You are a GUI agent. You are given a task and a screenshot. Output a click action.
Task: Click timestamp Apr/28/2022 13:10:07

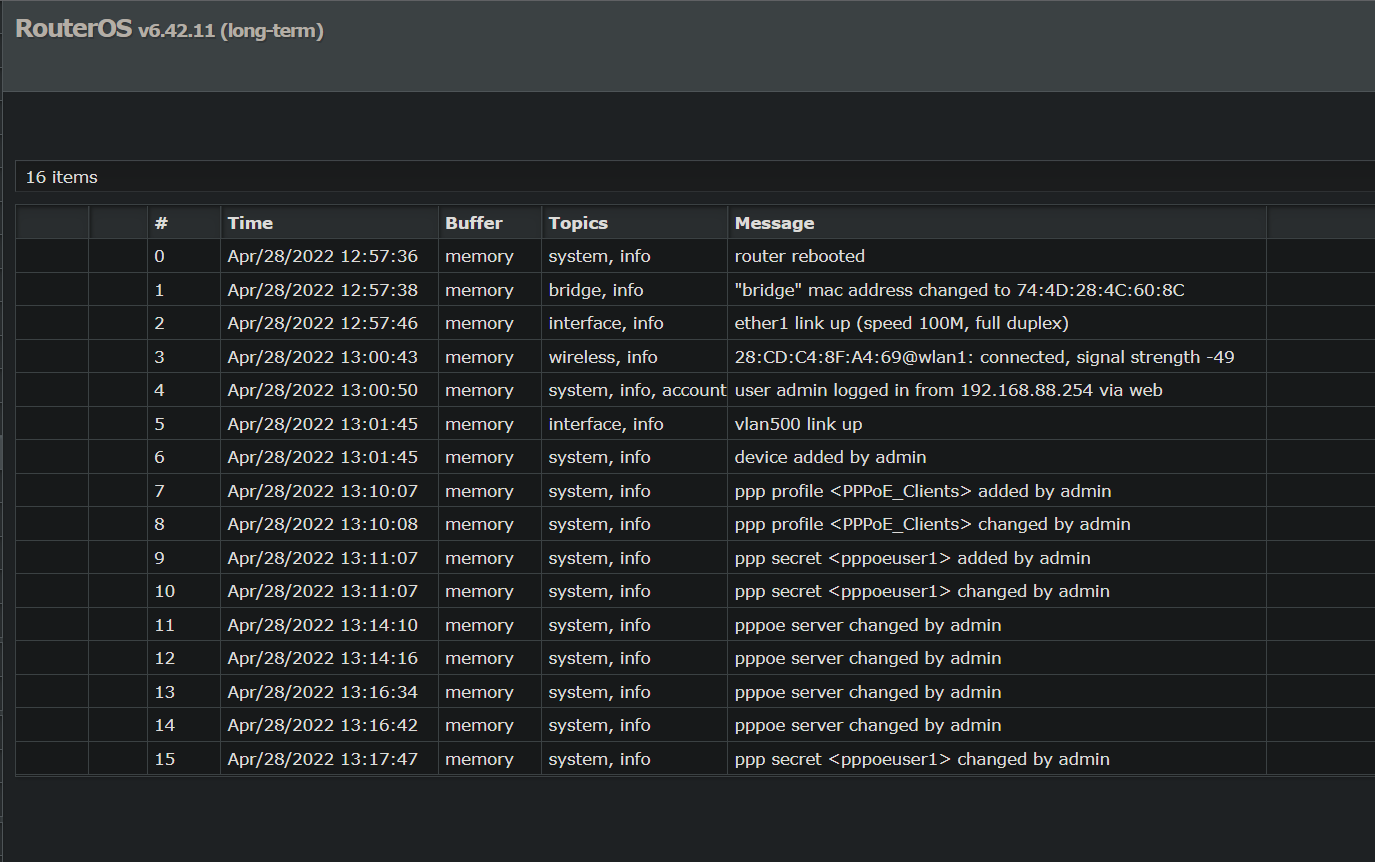pos(323,491)
